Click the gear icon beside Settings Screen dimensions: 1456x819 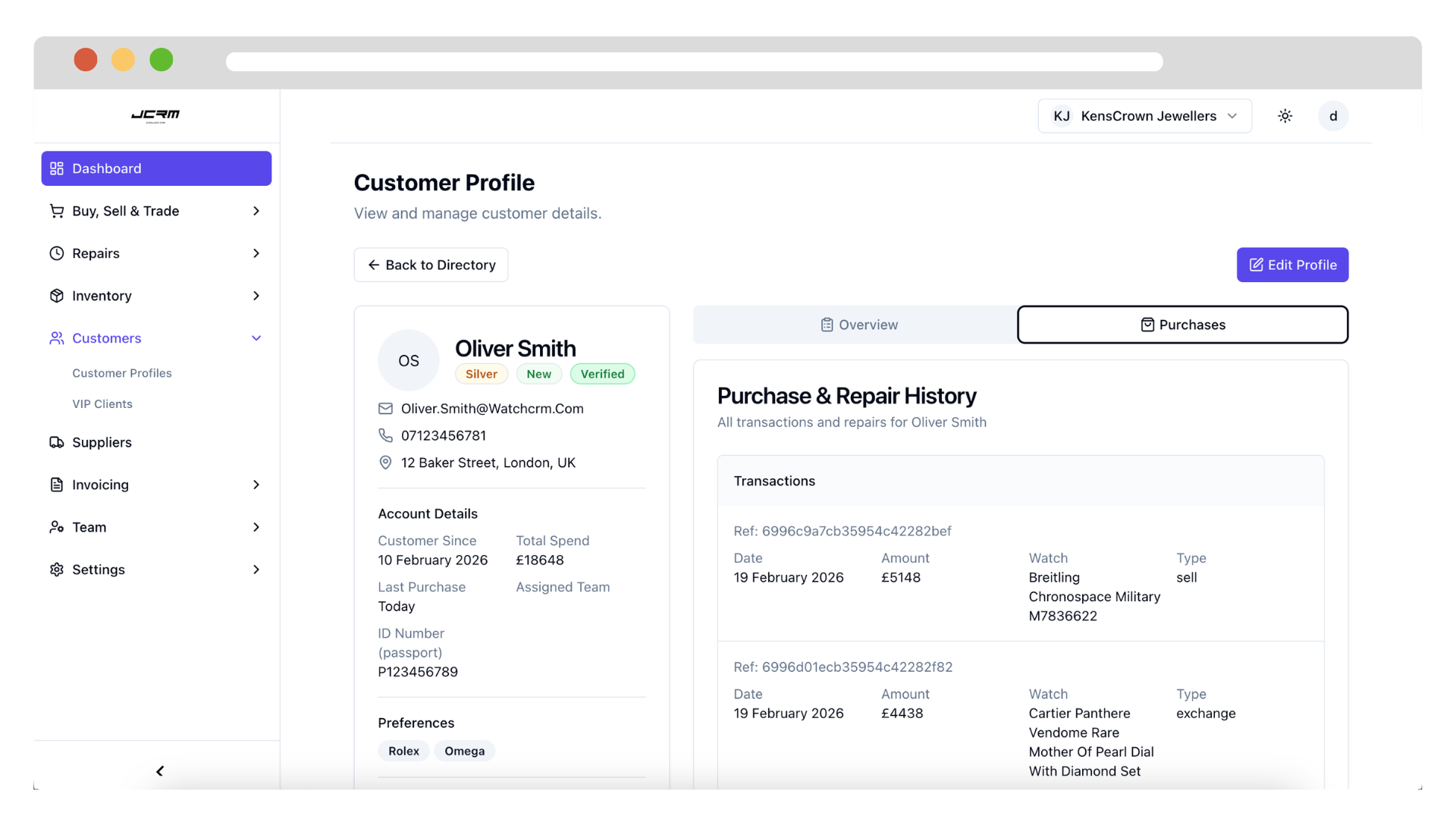click(x=57, y=570)
